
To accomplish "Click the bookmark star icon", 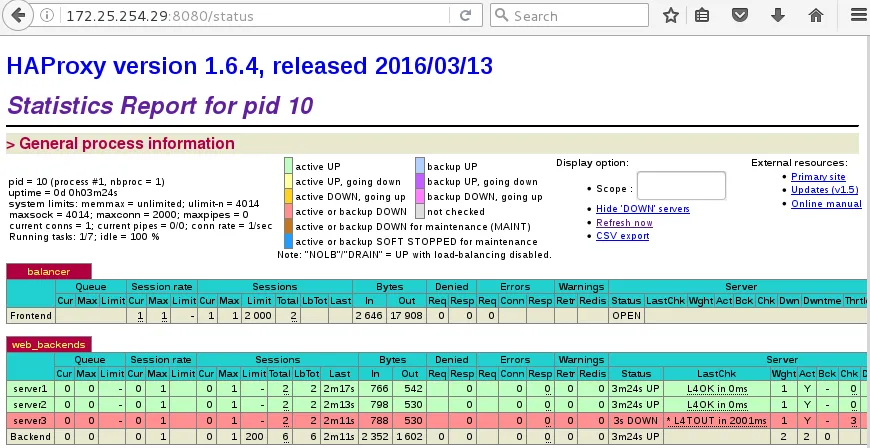I will point(671,16).
